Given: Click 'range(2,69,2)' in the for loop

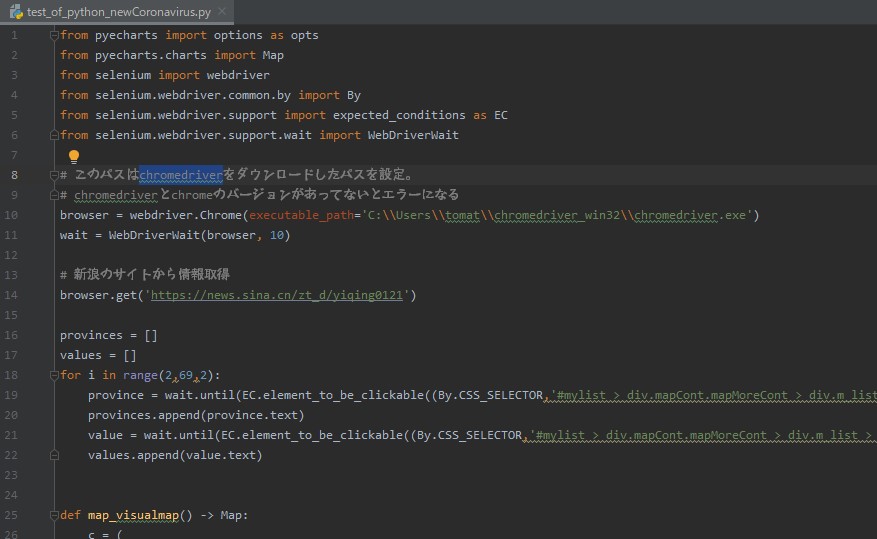Looking at the screenshot, I should (169, 375).
